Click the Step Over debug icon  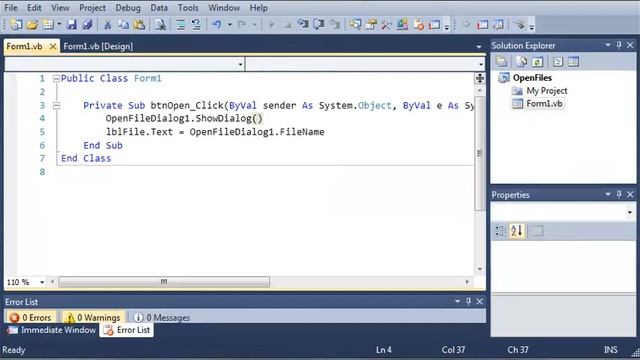click(x=318, y=25)
